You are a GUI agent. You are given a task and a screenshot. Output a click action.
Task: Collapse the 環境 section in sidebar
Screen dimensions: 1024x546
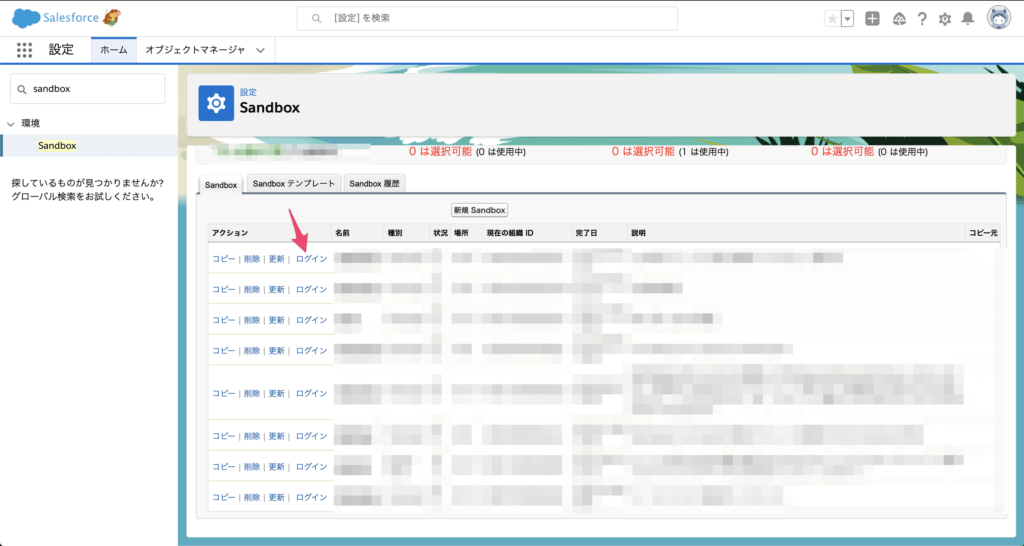pyautogui.click(x=11, y=124)
